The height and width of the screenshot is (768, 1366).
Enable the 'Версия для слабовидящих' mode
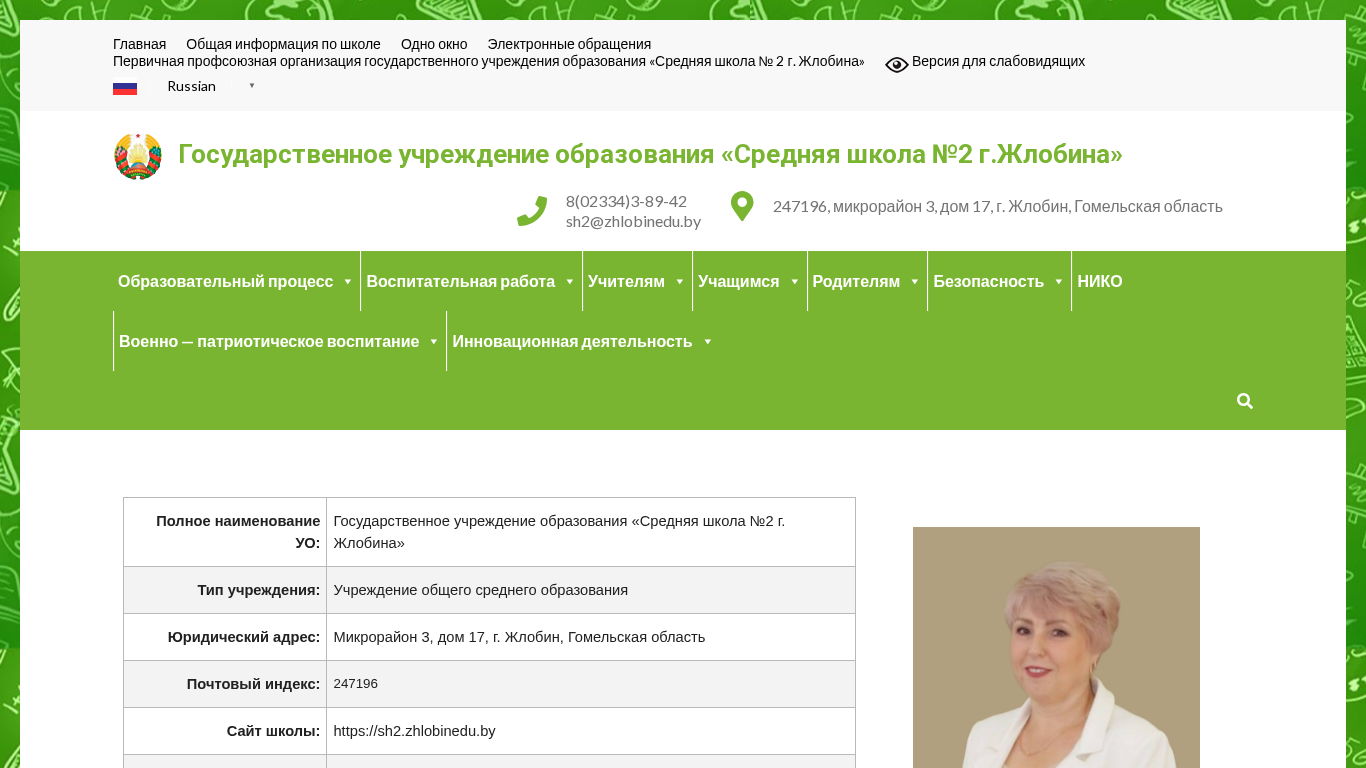[997, 61]
